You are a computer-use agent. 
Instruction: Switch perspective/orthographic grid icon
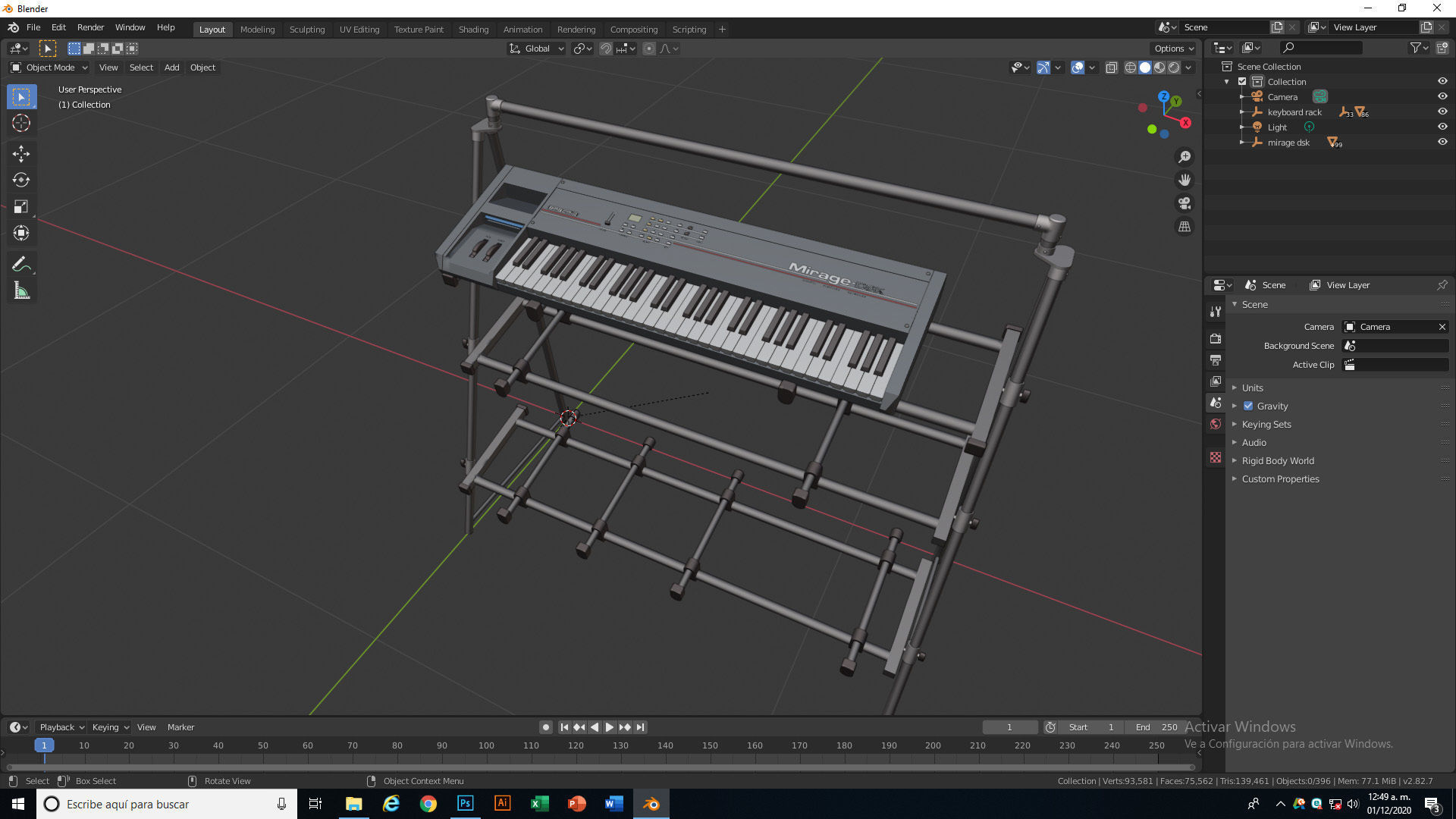pos(1185,227)
